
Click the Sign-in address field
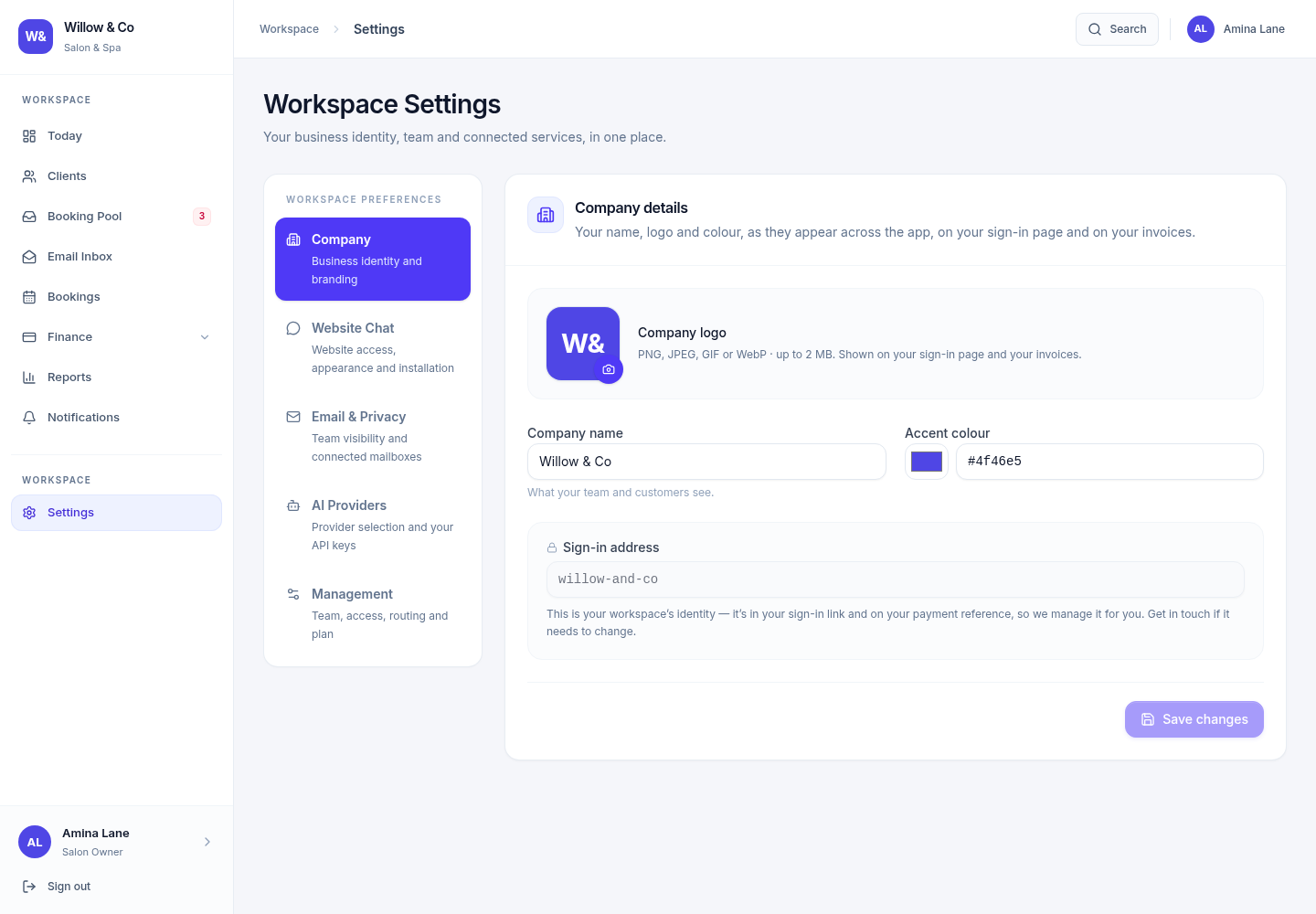[x=896, y=579]
